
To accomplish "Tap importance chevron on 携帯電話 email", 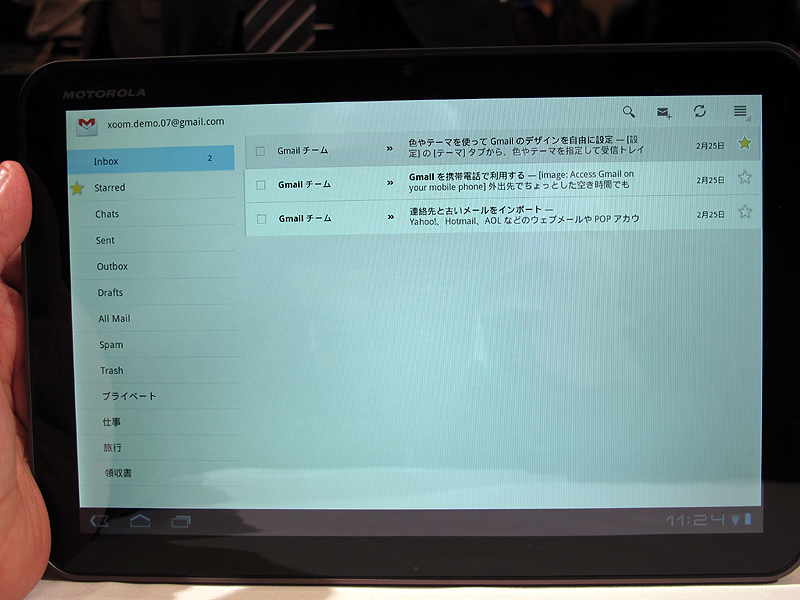I will [x=390, y=183].
